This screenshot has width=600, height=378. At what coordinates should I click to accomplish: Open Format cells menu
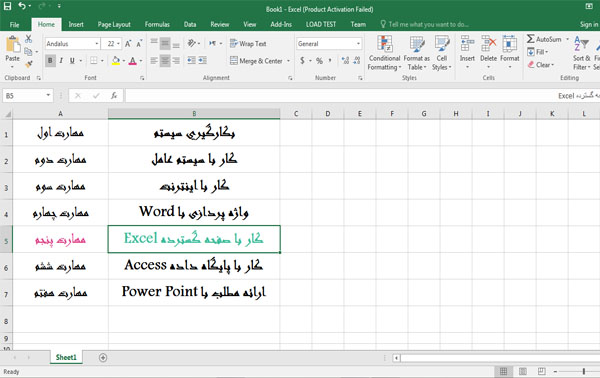coord(510,53)
